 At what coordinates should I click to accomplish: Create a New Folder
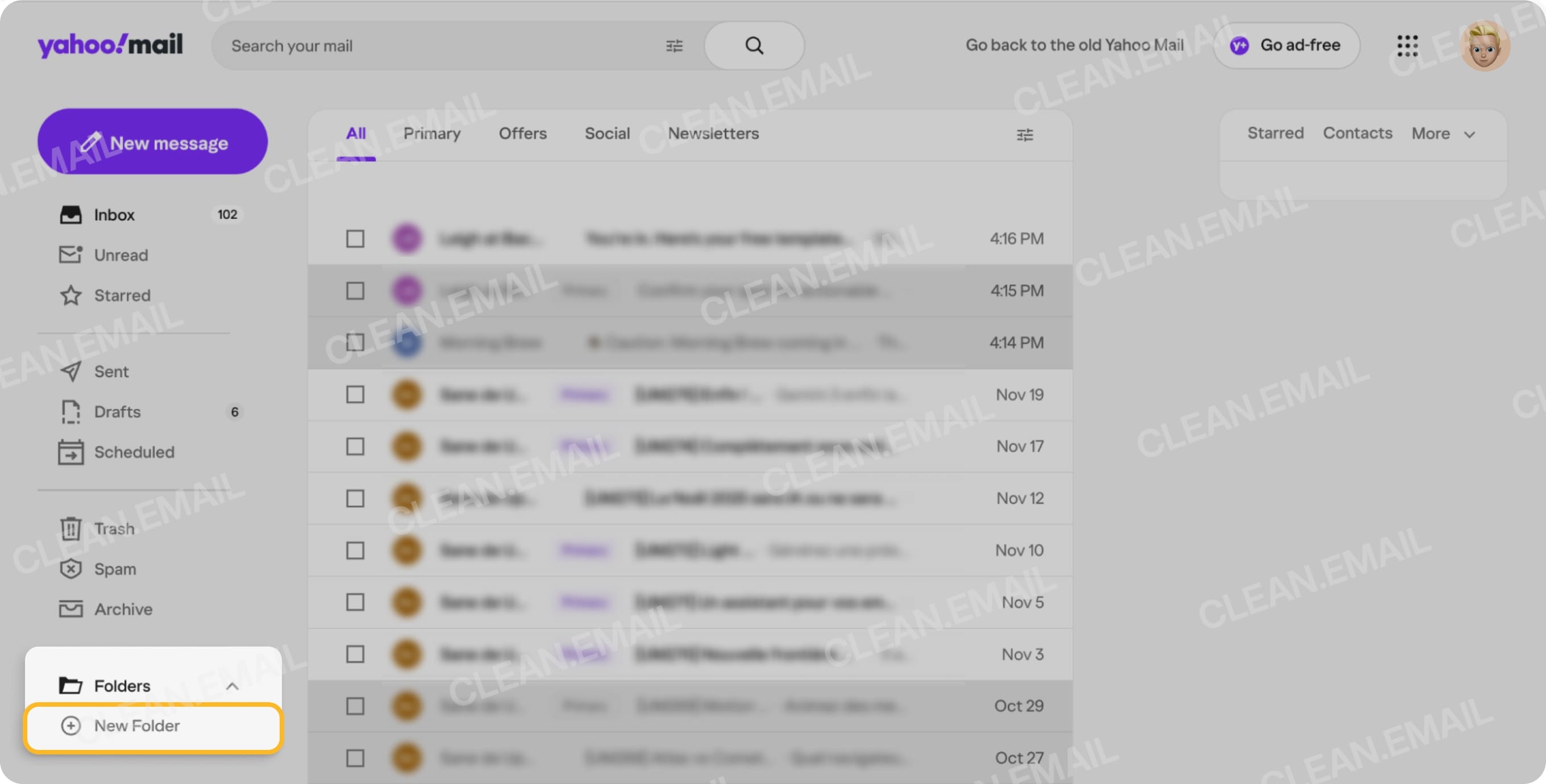[x=153, y=727]
